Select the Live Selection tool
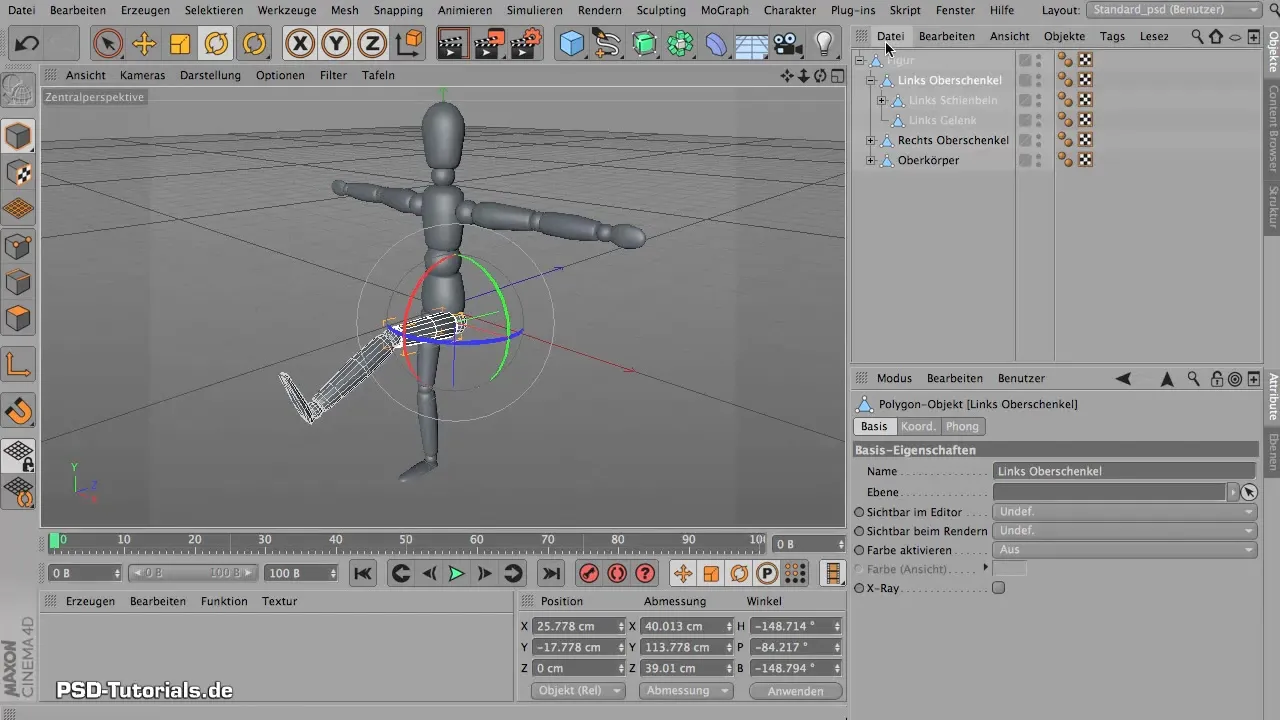Image resolution: width=1280 pixels, height=720 pixels. click(108, 44)
